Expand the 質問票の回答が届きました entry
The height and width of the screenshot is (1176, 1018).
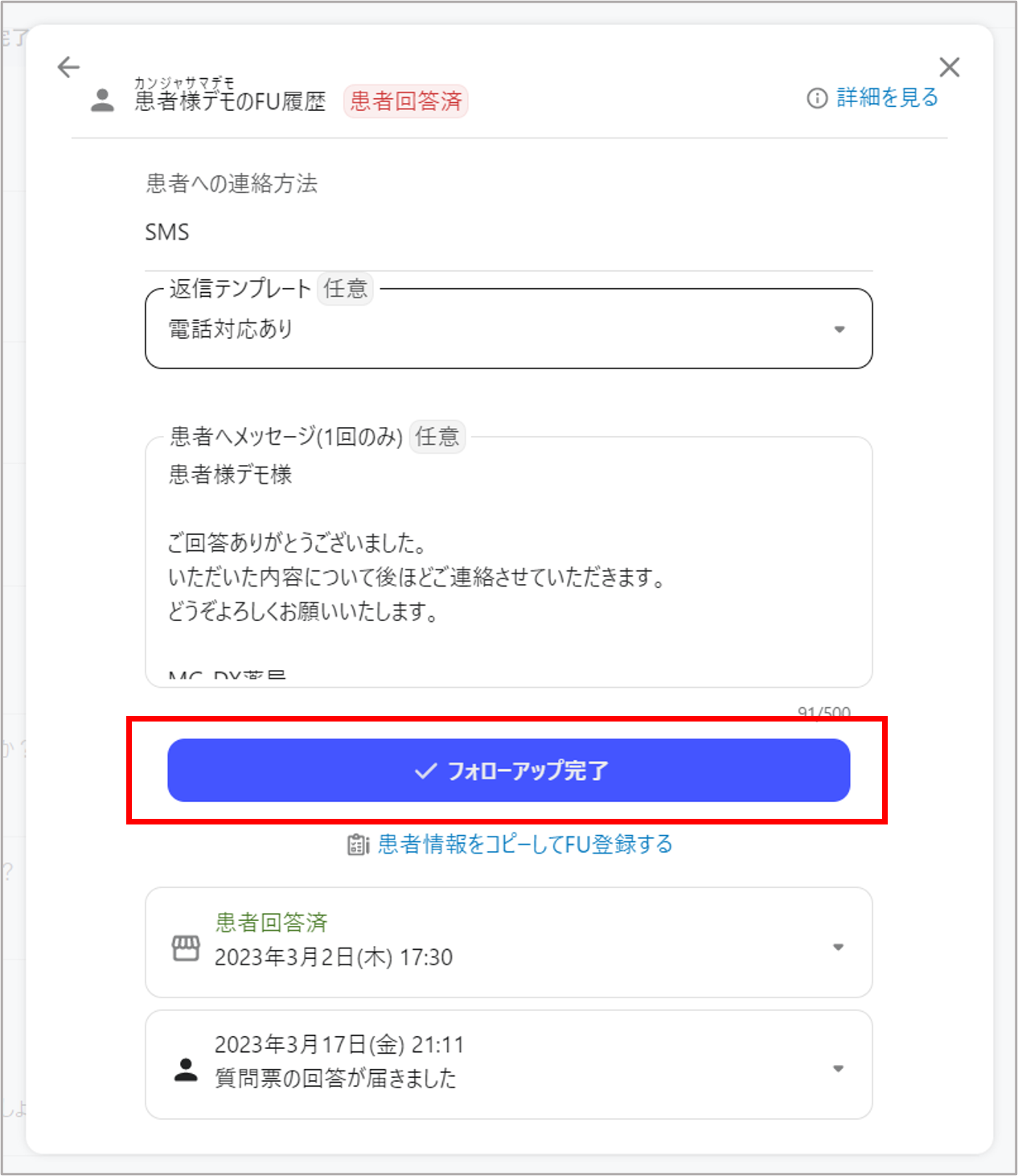838,1069
